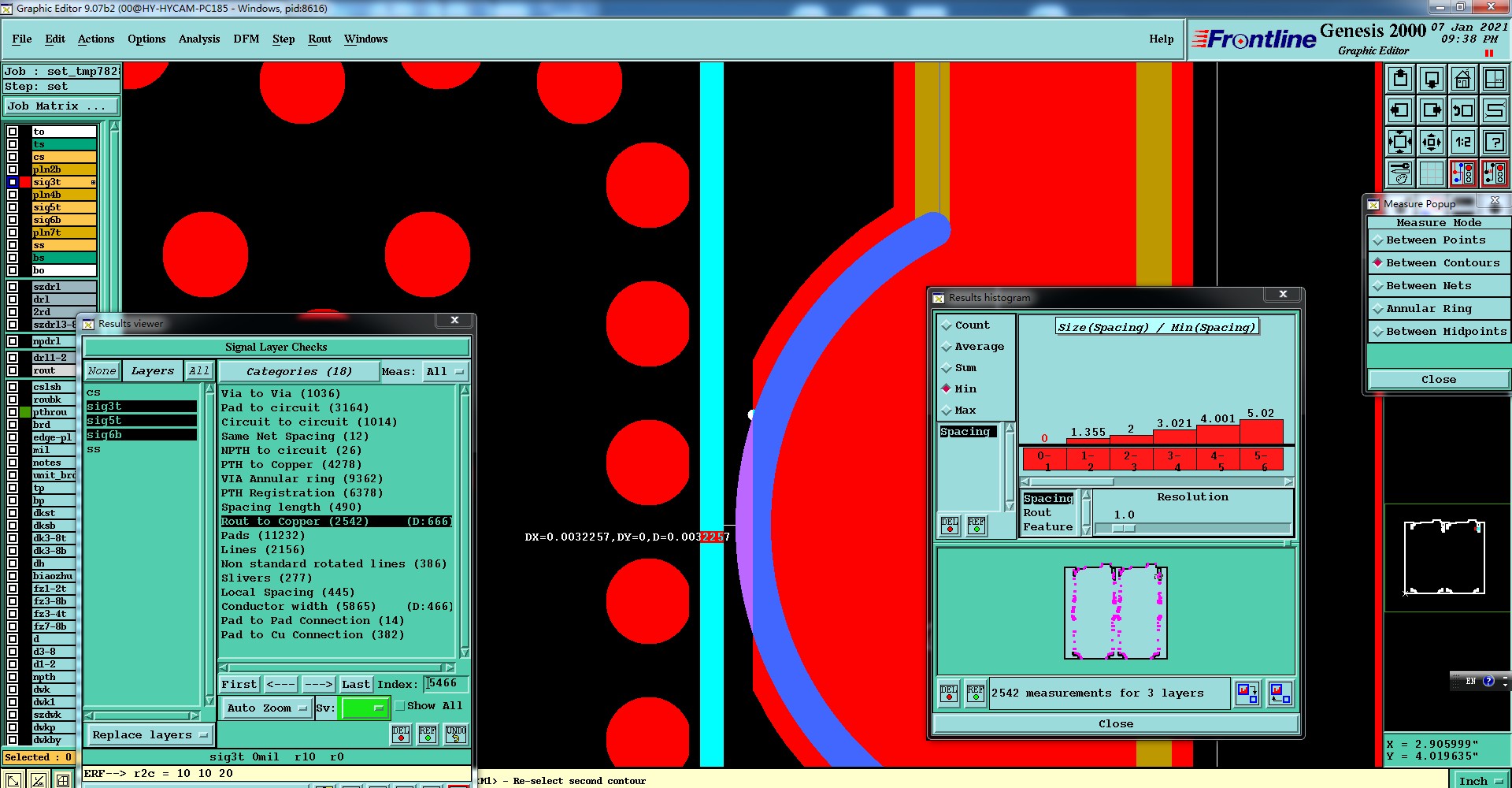Open the Replace layers dropdown
Image resolution: width=1512 pixels, height=788 pixels.
[150, 735]
